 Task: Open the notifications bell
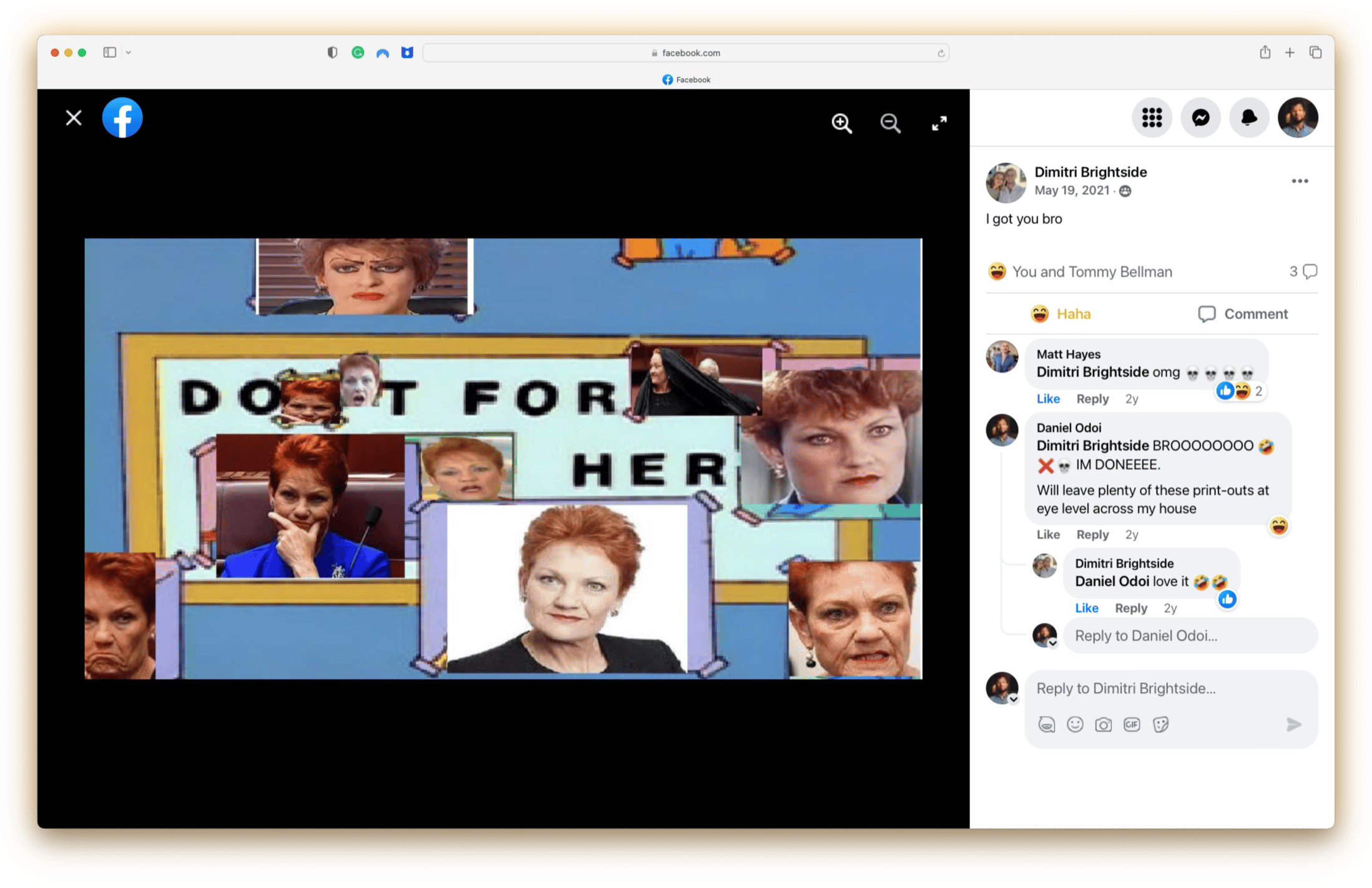click(x=1249, y=117)
